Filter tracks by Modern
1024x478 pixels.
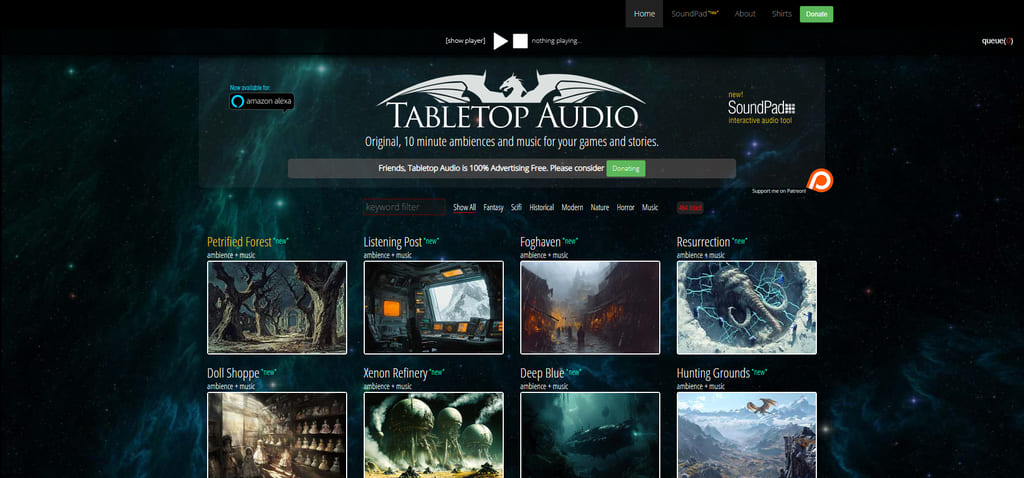pos(572,208)
